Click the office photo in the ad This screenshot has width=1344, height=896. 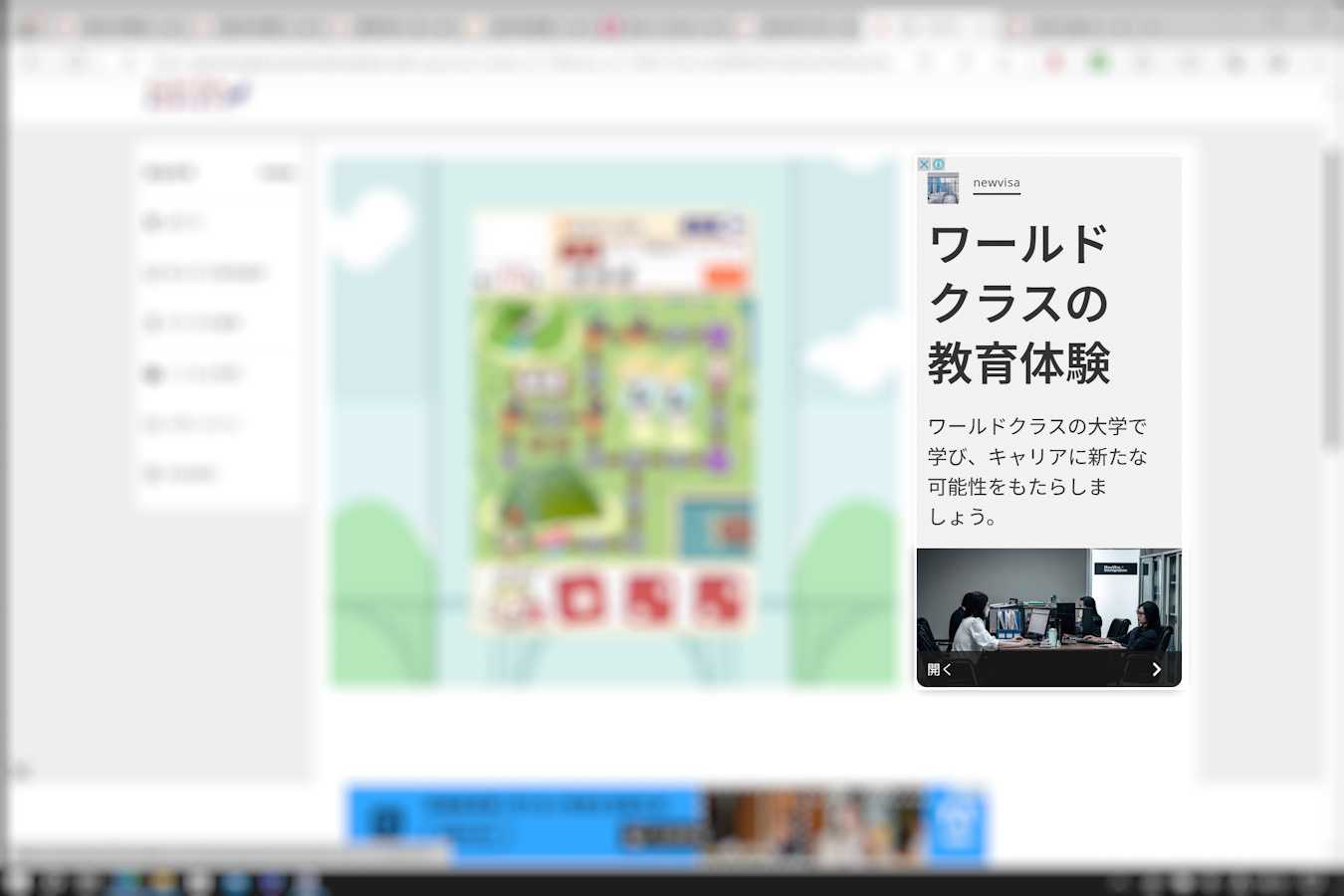(1048, 602)
